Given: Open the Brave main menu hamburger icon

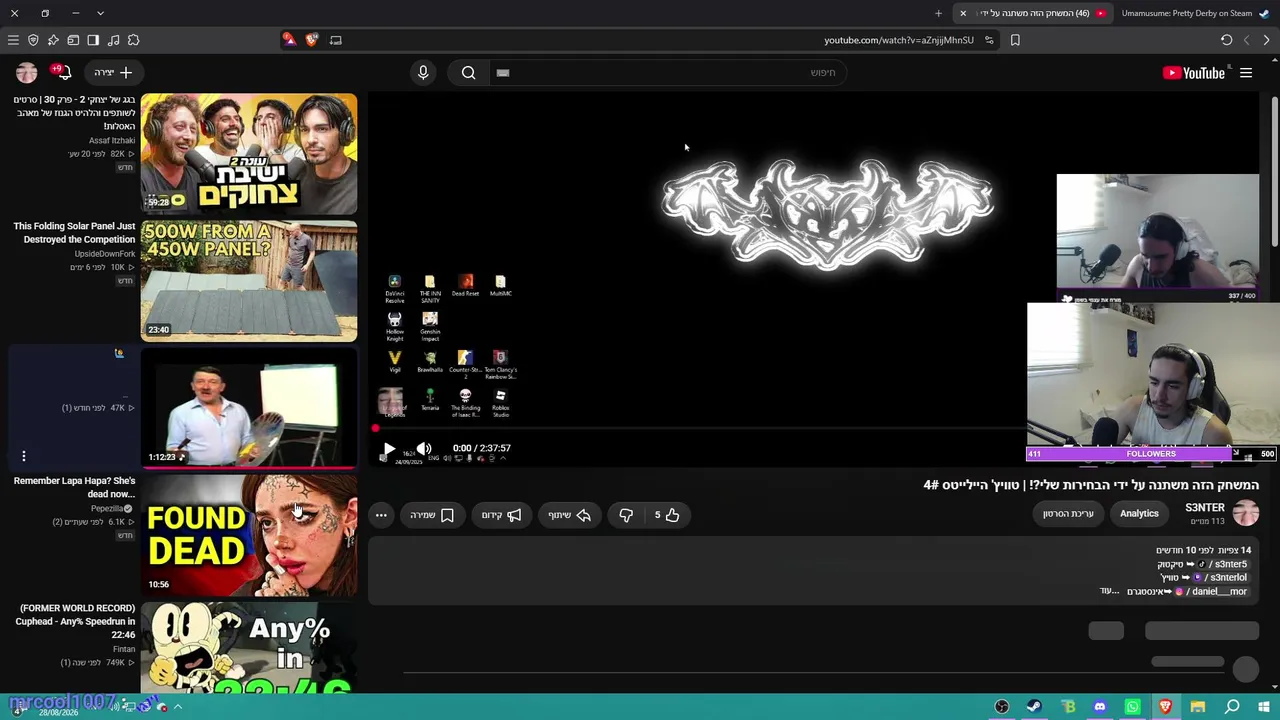Looking at the screenshot, I should [13, 40].
